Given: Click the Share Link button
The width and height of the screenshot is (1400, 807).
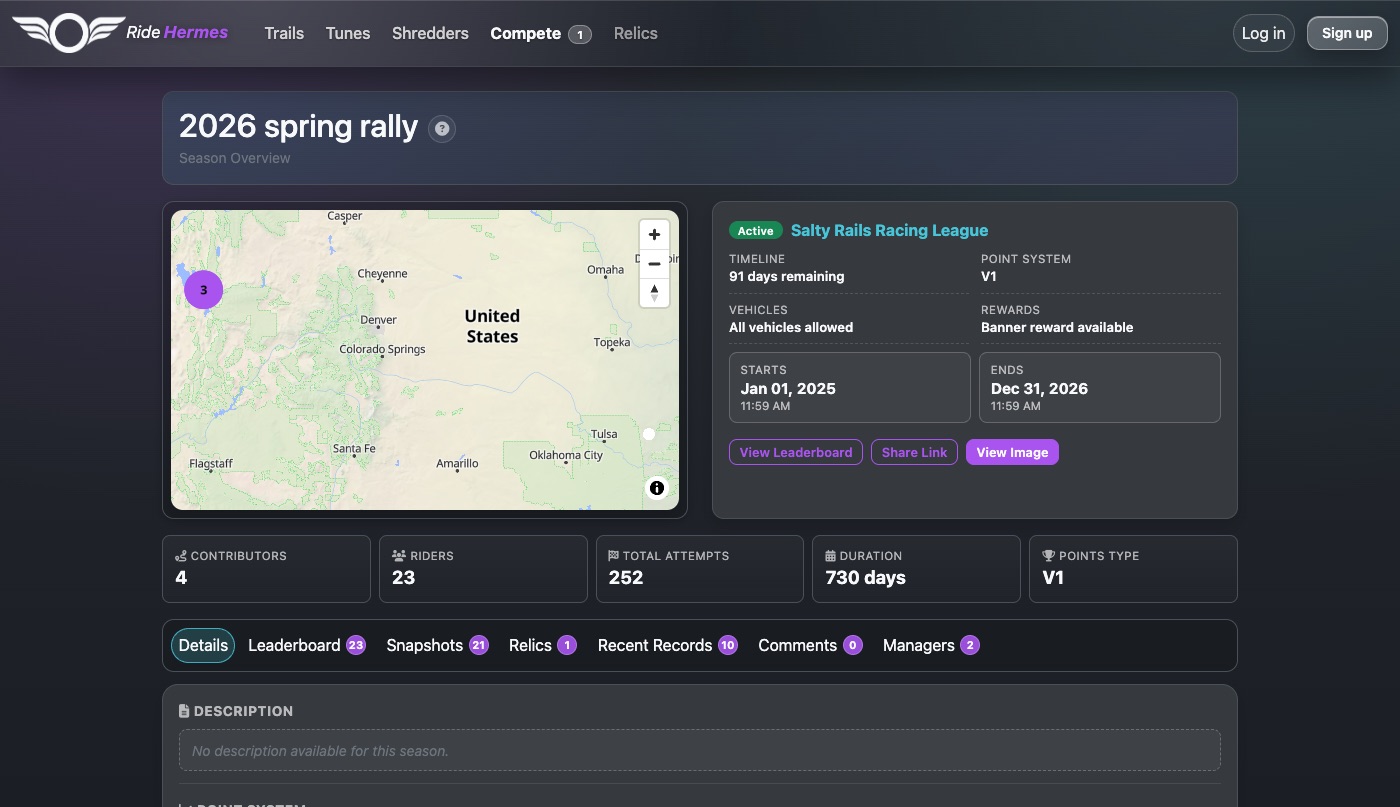Looking at the screenshot, I should pyautogui.click(x=914, y=452).
